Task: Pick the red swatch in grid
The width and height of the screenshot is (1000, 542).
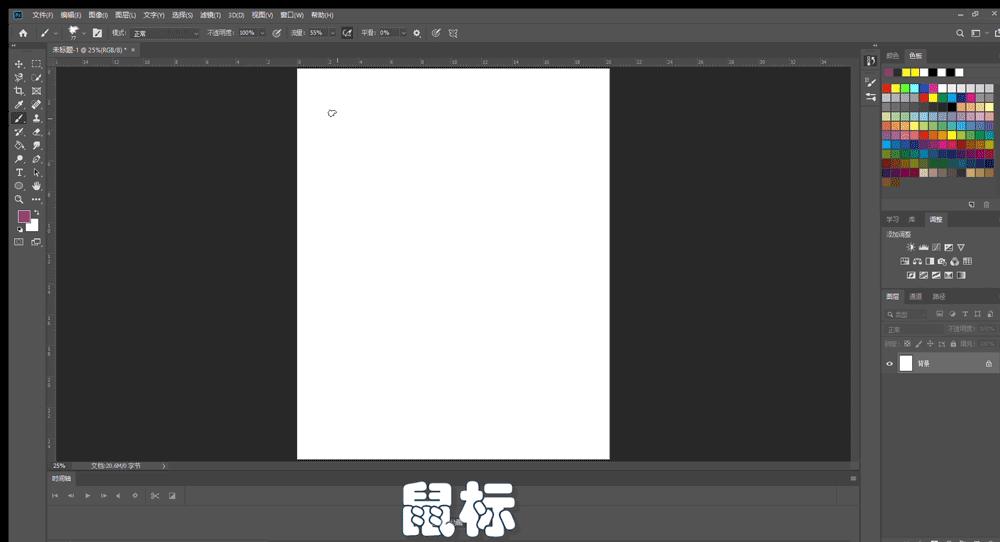Action: point(886,88)
